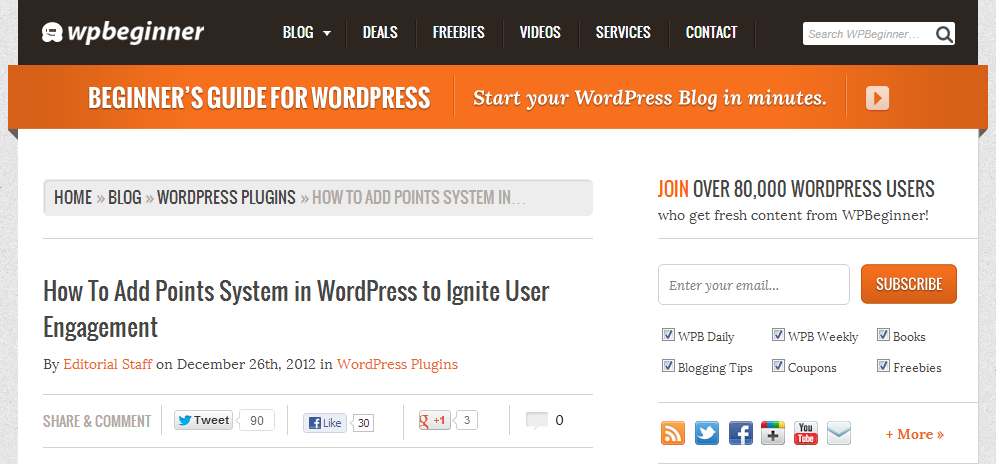Image resolution: width=996 pixels, height=464 pixels.
Task: Open the WordPress Plugins category link
Action: [x=397, y=364]
